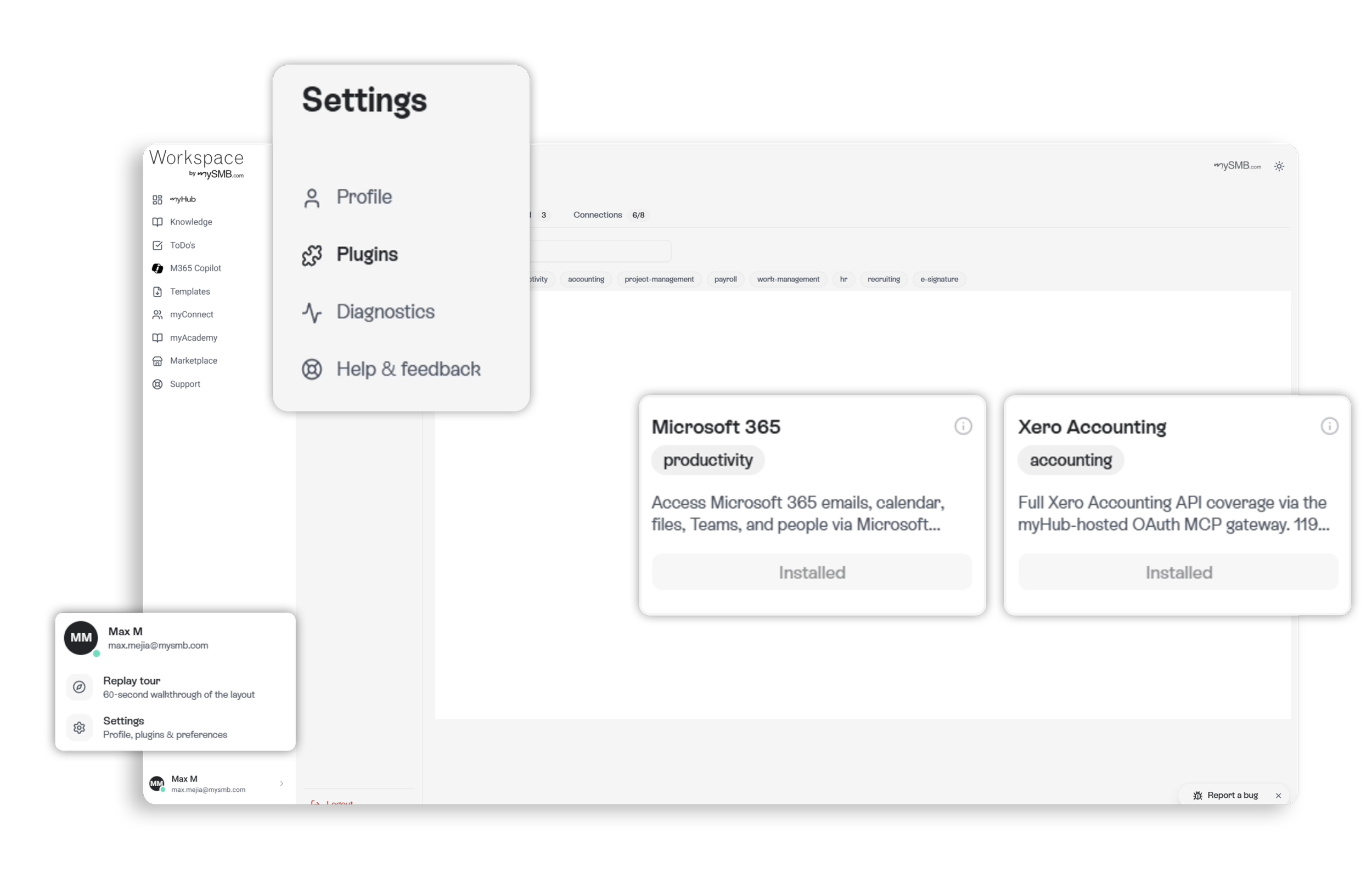Image resolution: width=1372 pixels, height=884 pixels.
Task: Click Installed button on Microsoft 365 card
Action: pyautogui.click(x=812, y=573)
